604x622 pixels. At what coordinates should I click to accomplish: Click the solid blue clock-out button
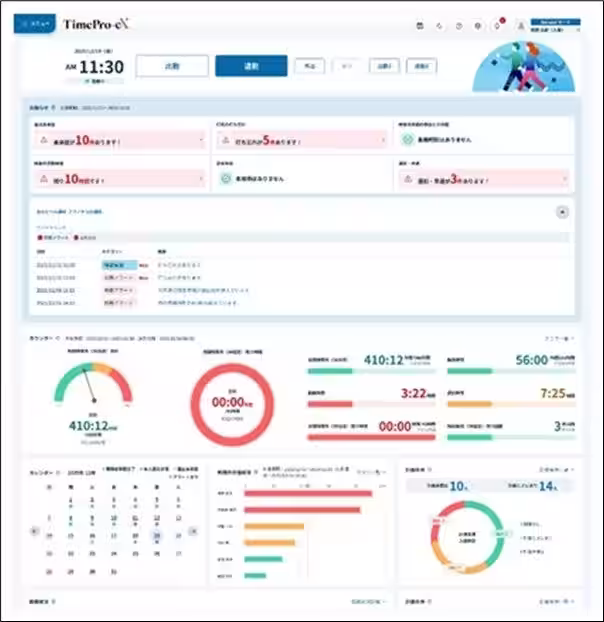251,66
